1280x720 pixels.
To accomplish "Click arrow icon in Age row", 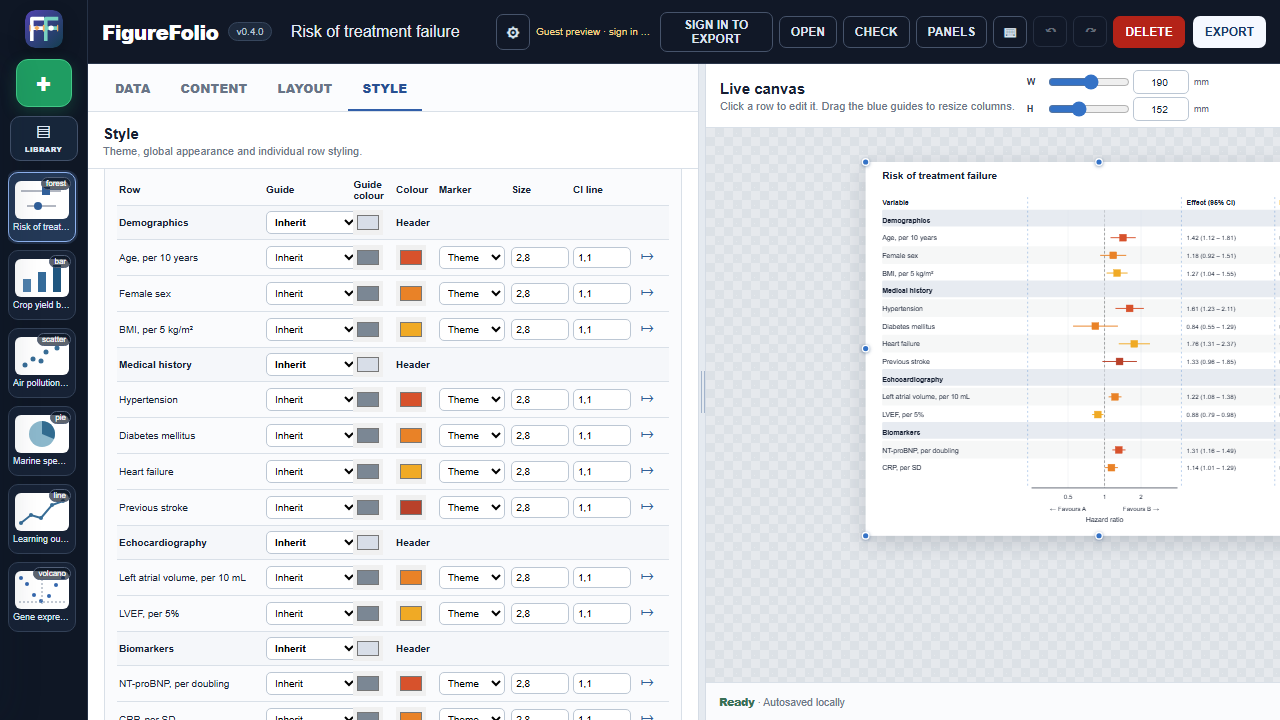I will 647,258.
